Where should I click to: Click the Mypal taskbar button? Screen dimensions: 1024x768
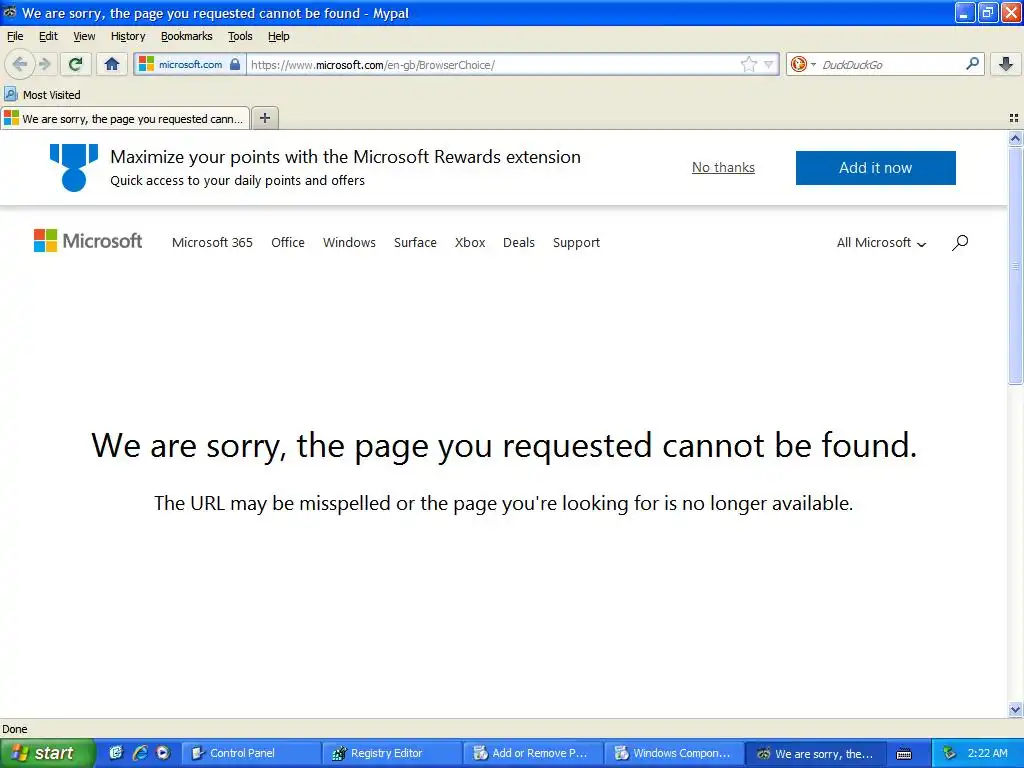tap(815, 753)
